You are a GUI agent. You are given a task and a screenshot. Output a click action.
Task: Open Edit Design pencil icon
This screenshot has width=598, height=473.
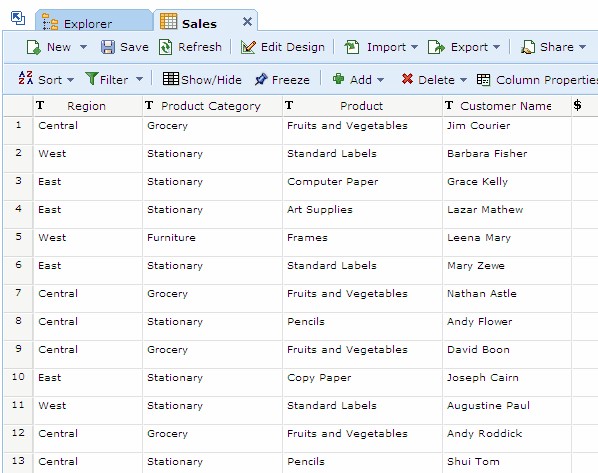(x=248, y=47)
